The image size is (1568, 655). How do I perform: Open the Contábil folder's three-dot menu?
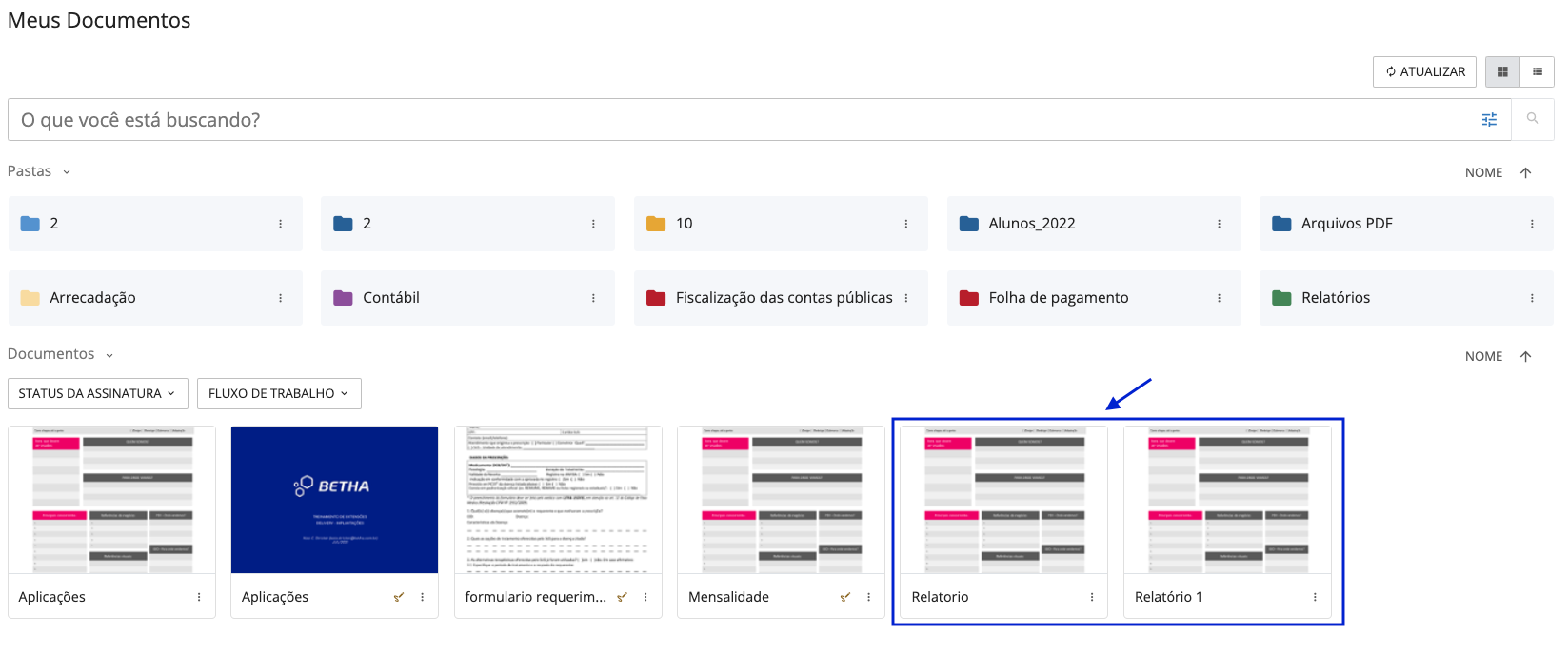click(593, 298)
